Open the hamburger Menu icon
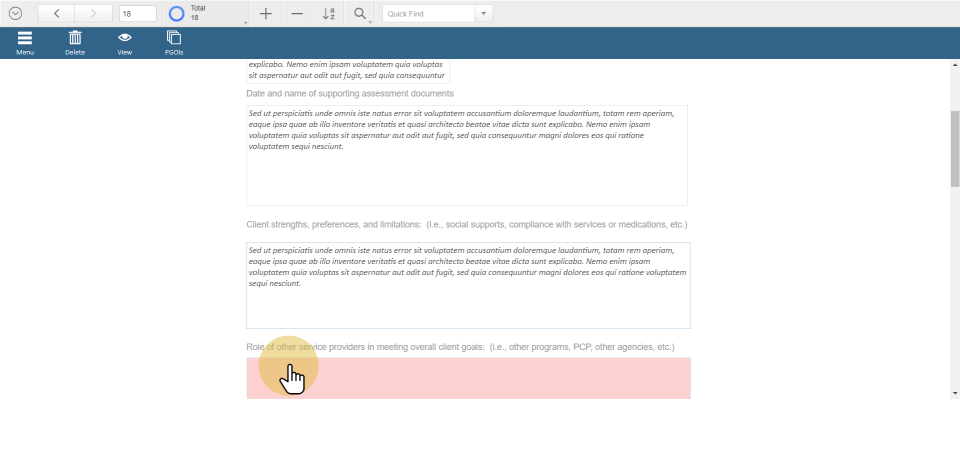Screen dimensions: 960x469 (x=25, y=42)
